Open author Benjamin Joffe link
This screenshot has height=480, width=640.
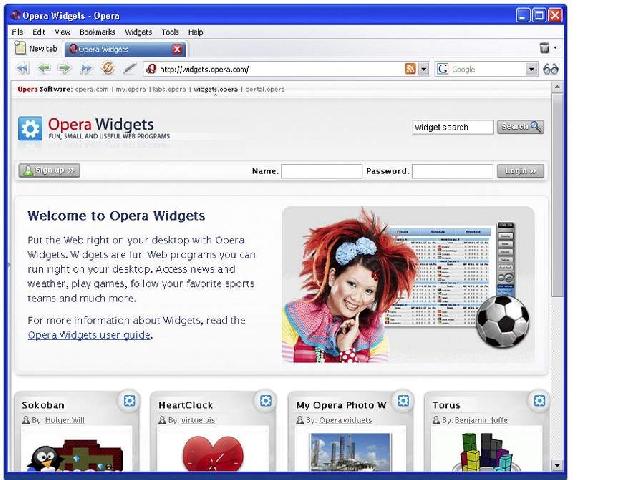click(481, 420)
